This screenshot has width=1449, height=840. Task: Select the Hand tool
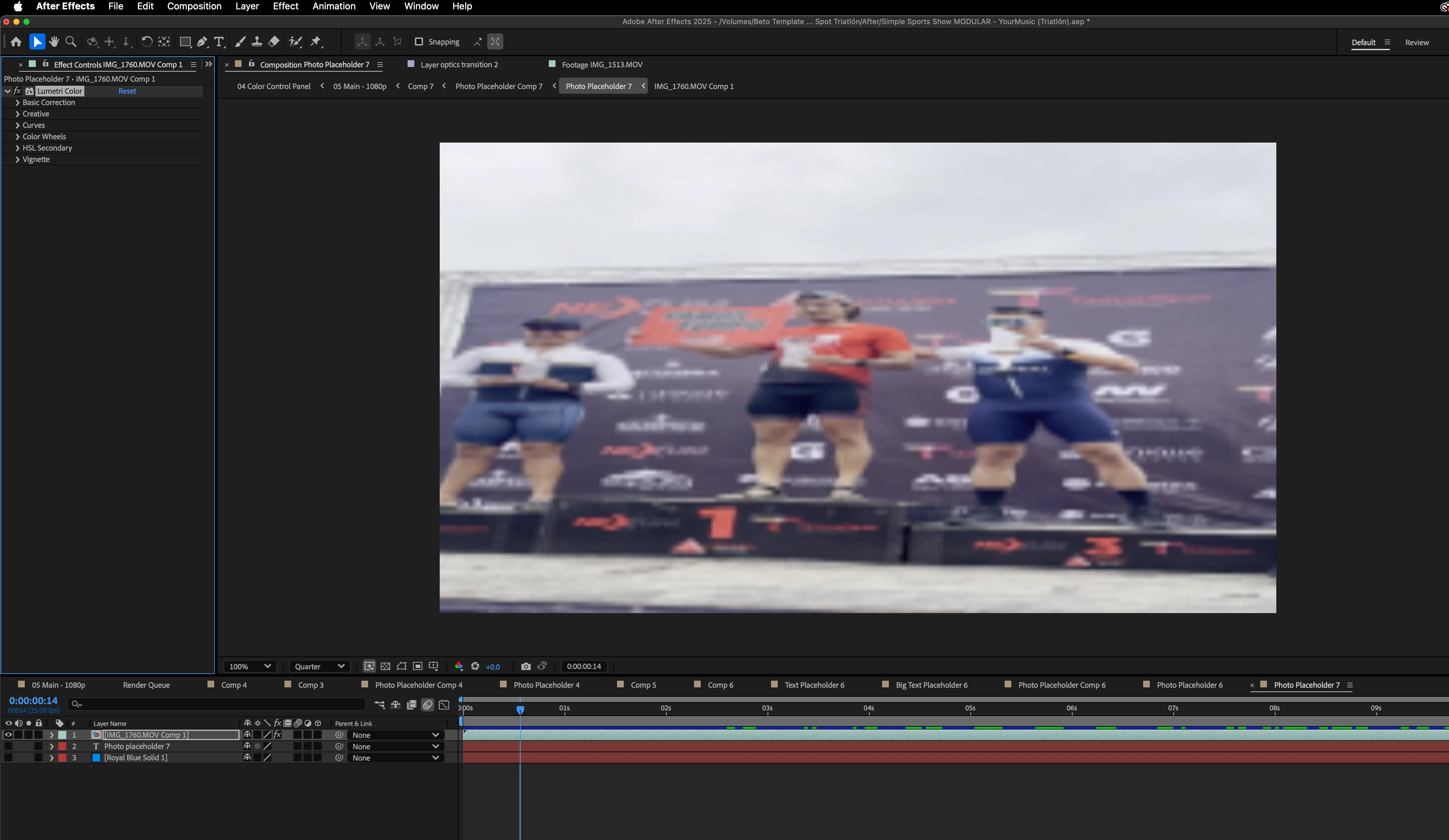[54, 41]
